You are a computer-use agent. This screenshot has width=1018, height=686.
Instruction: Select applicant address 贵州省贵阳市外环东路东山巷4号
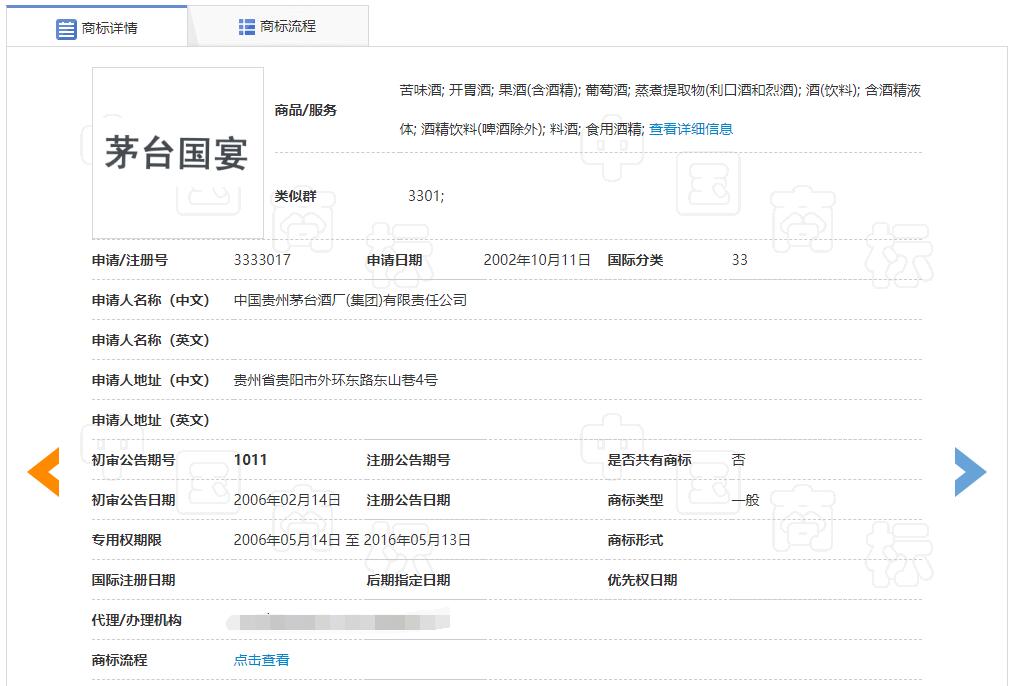point(336,380)
